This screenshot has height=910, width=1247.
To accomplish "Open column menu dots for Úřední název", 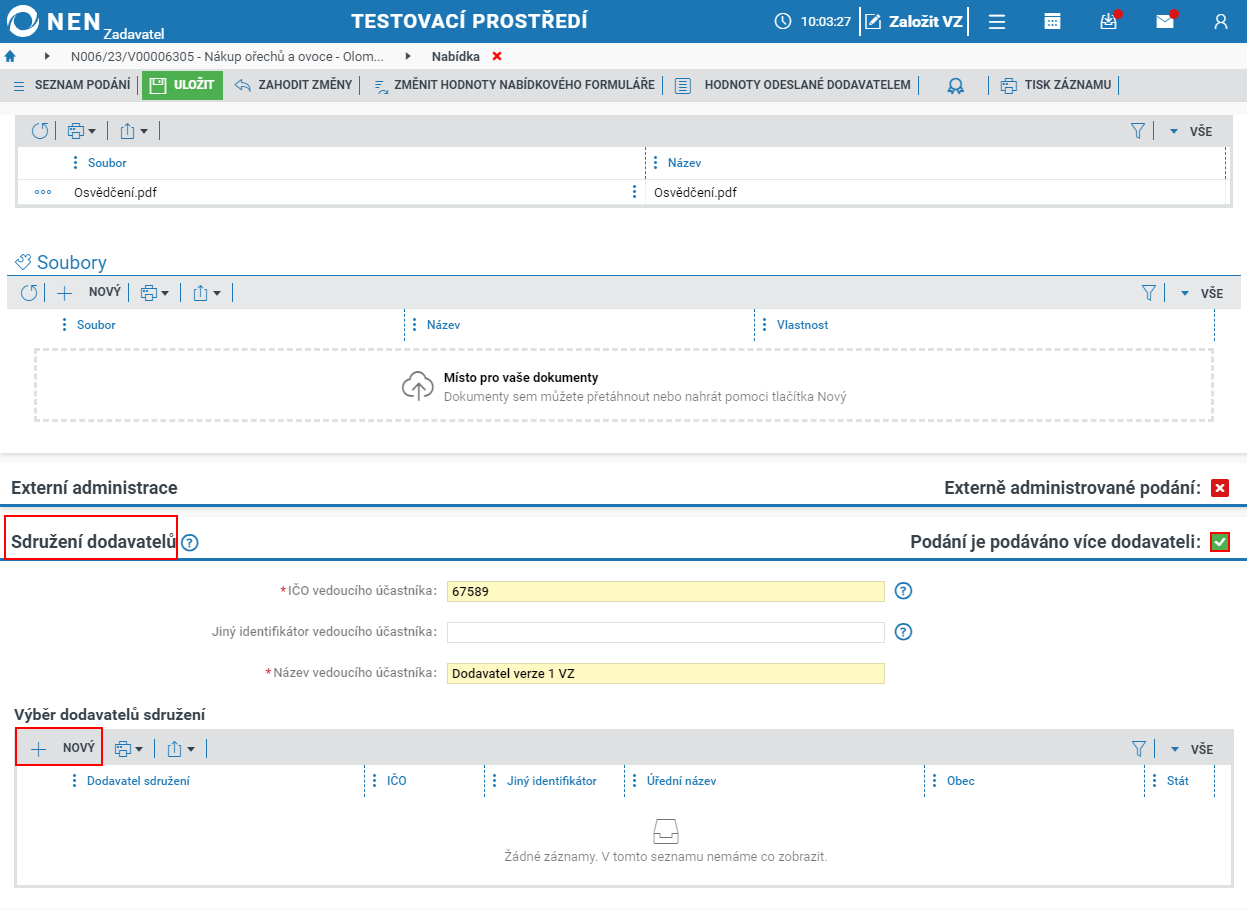I will [x=634, y=781].
